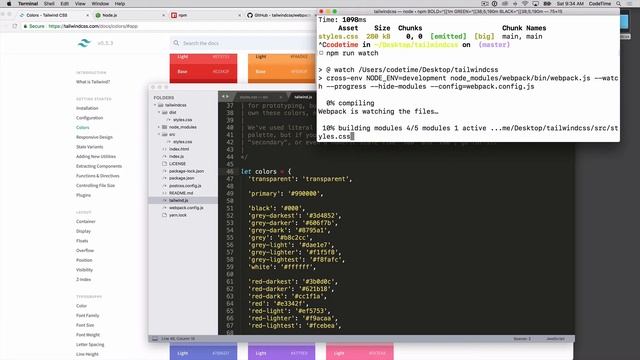Open yarn.lock in the file tree
The height and width of the screenshot is (360, 640).
point(178,215)
